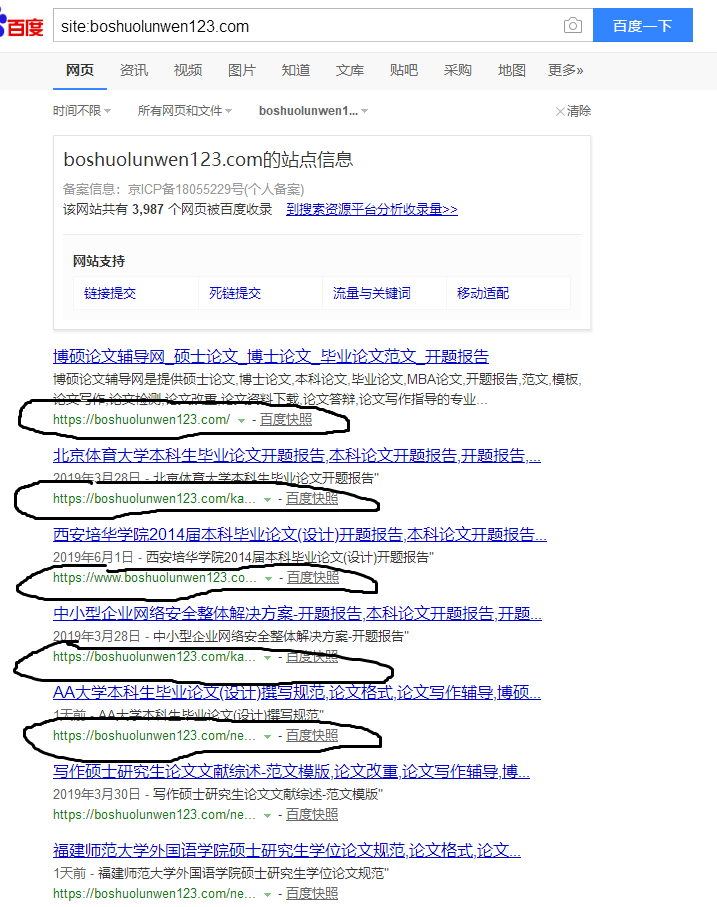Click the 流量与关键词 link

(372, 293)
